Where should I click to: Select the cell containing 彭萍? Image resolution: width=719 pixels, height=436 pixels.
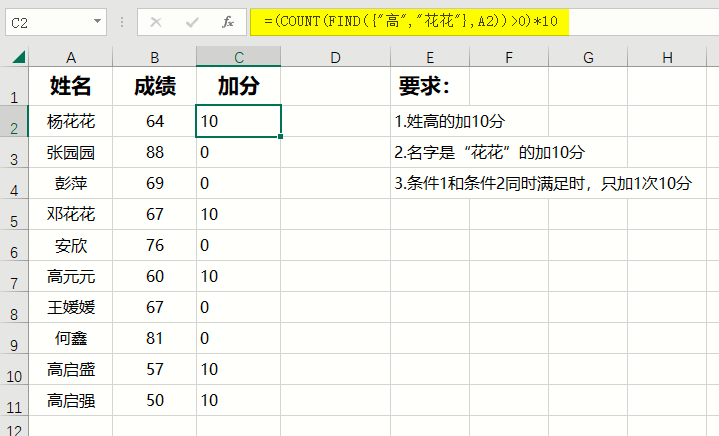point(71,183)
